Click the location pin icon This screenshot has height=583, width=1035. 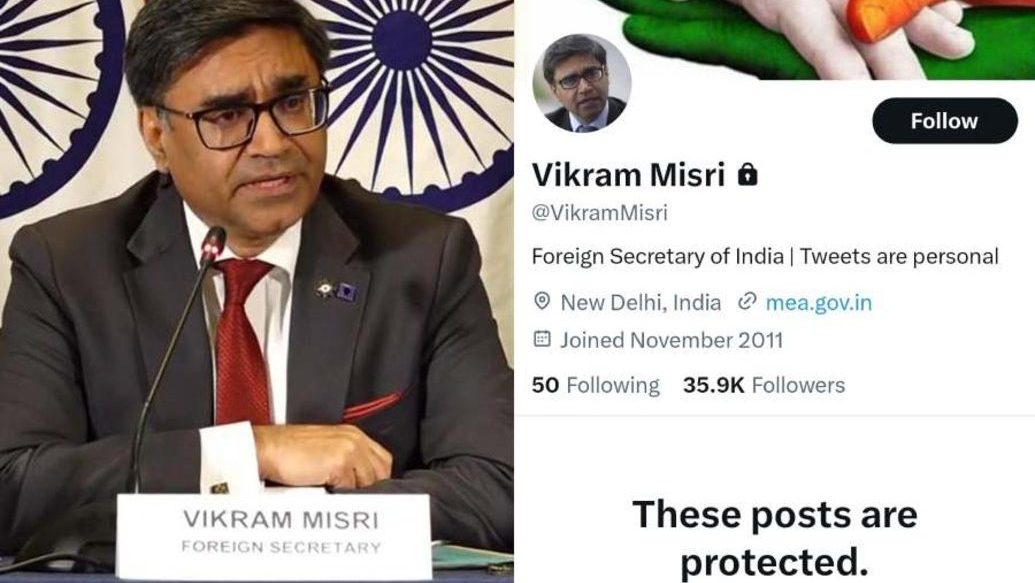coord(542,302)
